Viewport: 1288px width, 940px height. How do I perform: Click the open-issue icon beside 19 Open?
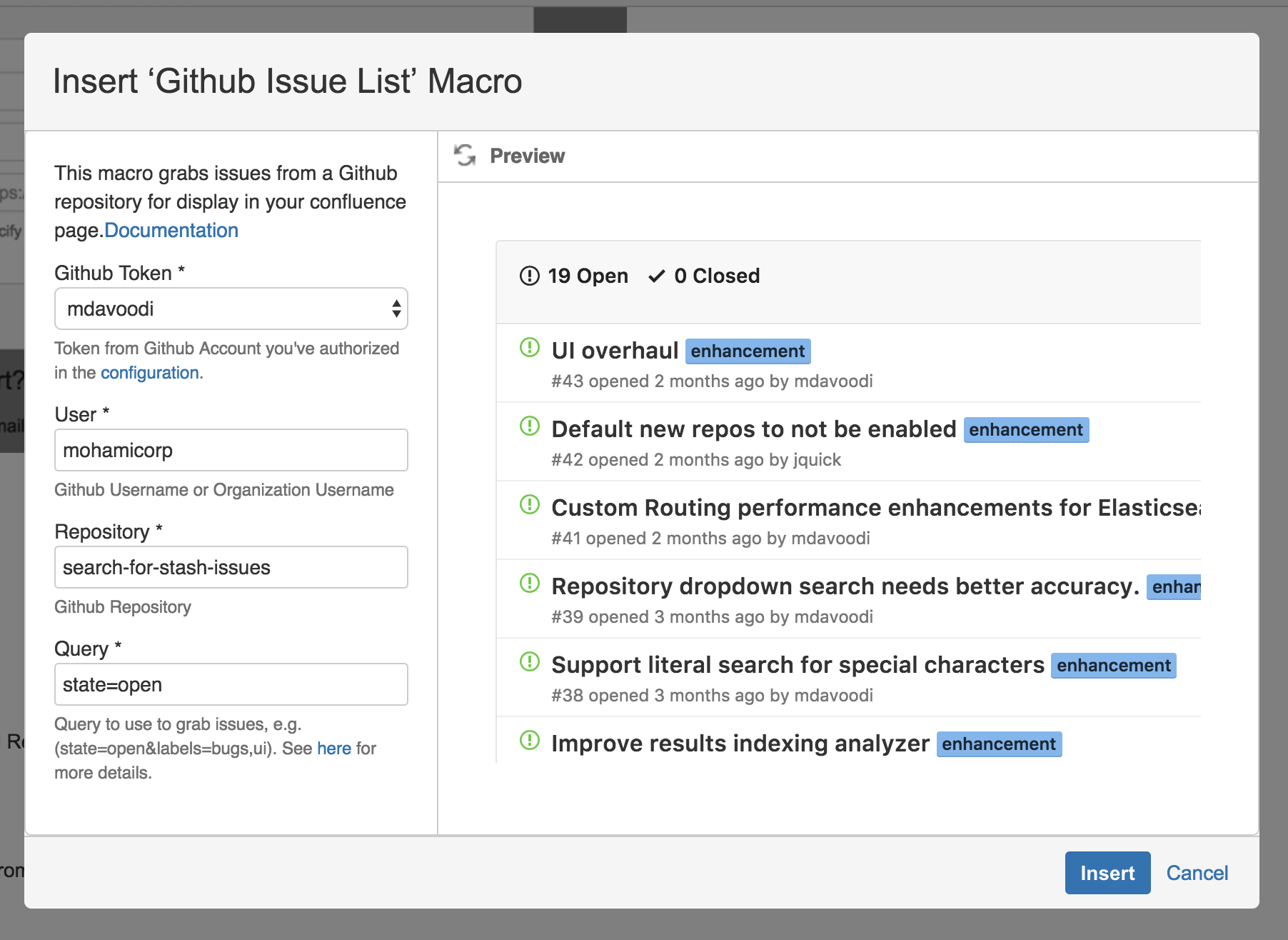pos(530,276)
